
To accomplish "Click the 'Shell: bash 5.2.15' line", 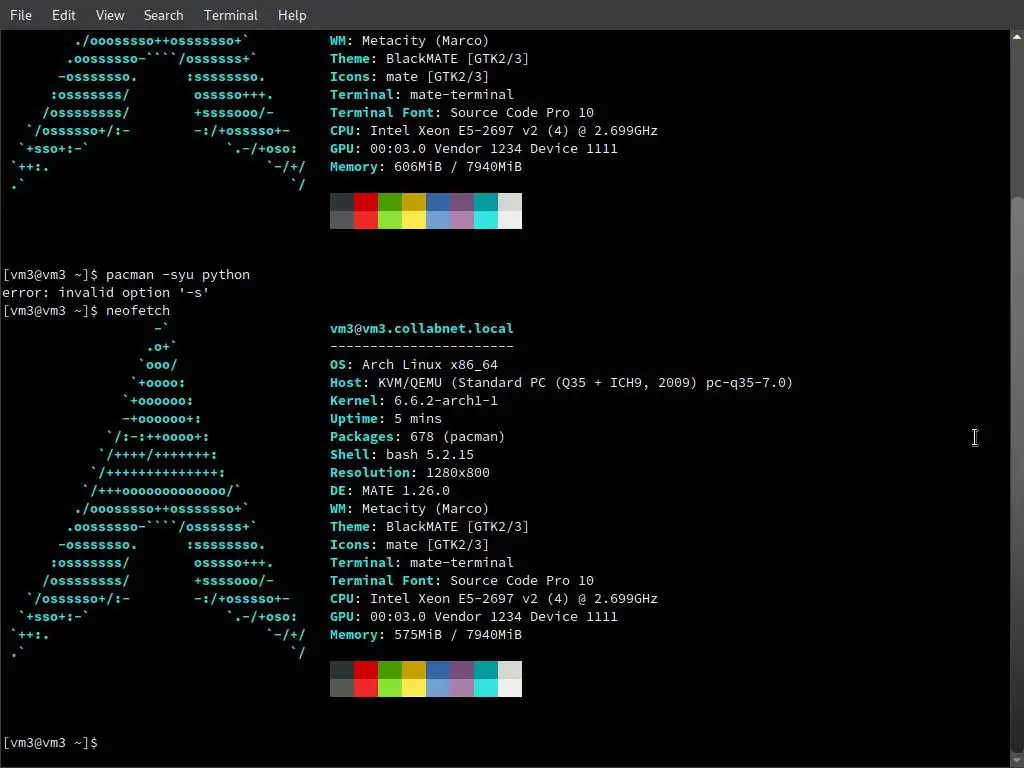I will pos(402,455).
